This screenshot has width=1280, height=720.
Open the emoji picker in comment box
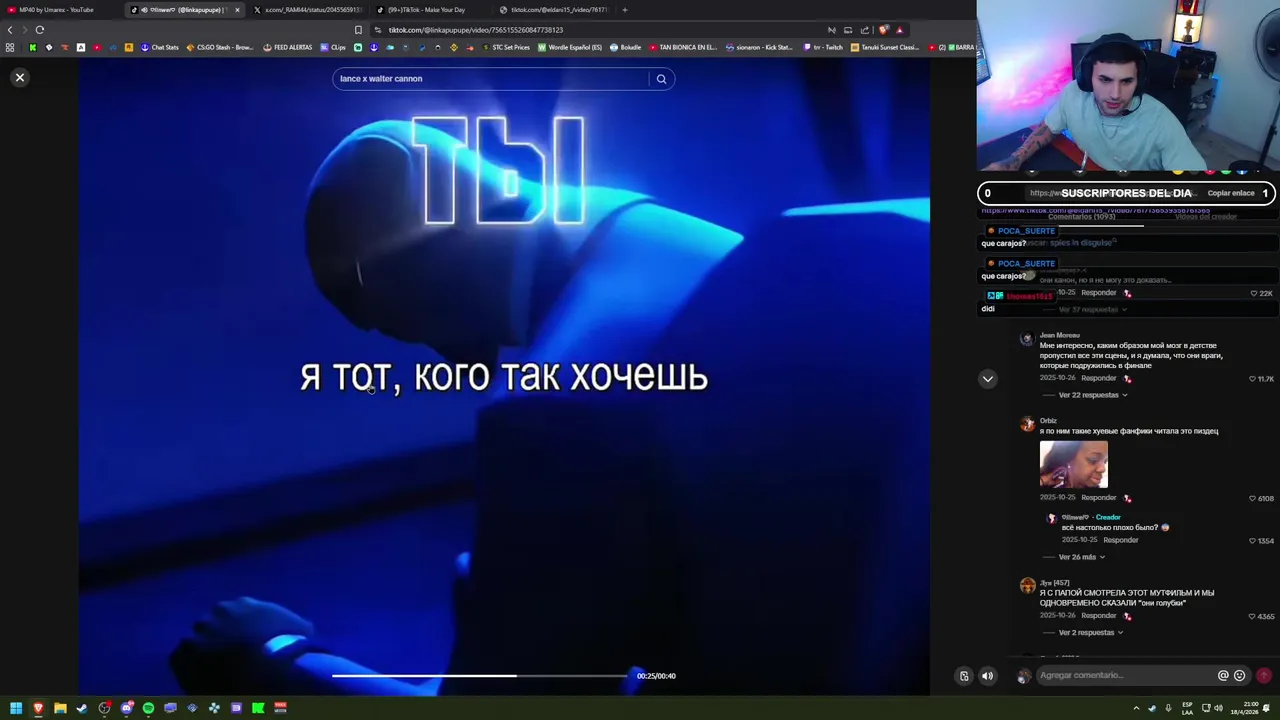pos(1240,675)
